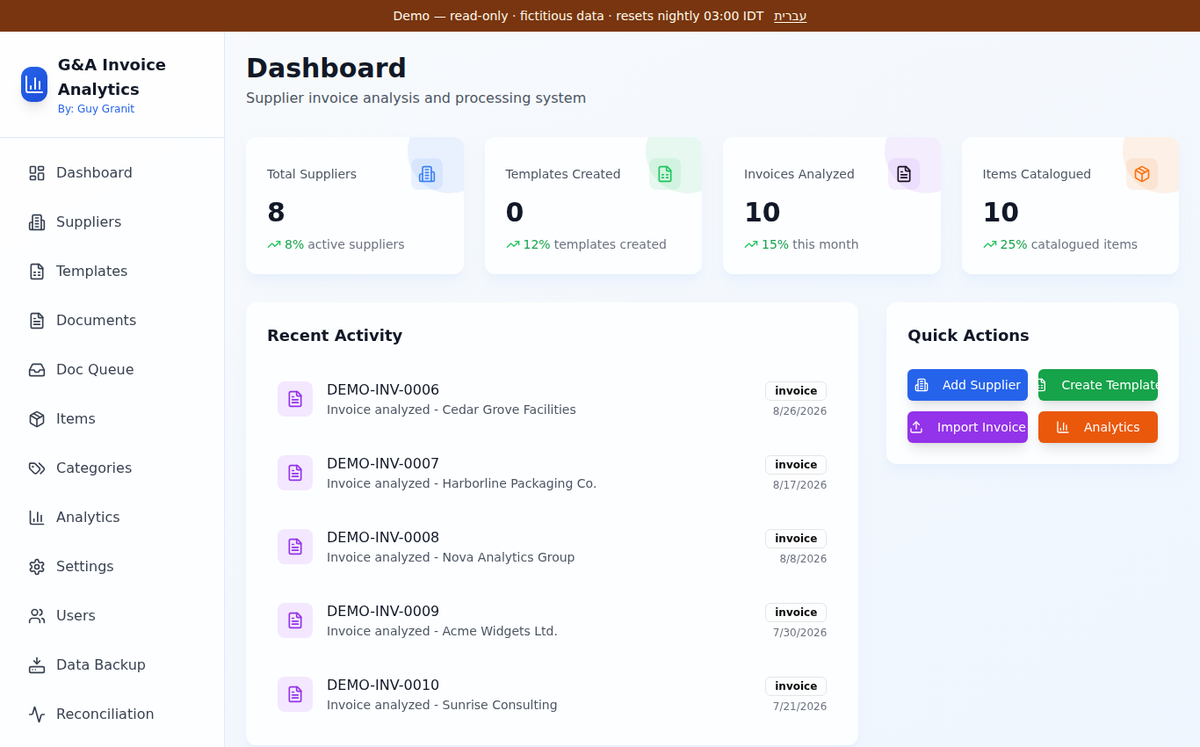Click the Doc Queue inbox icon
1200x747 pixels.
pos(37,370)
